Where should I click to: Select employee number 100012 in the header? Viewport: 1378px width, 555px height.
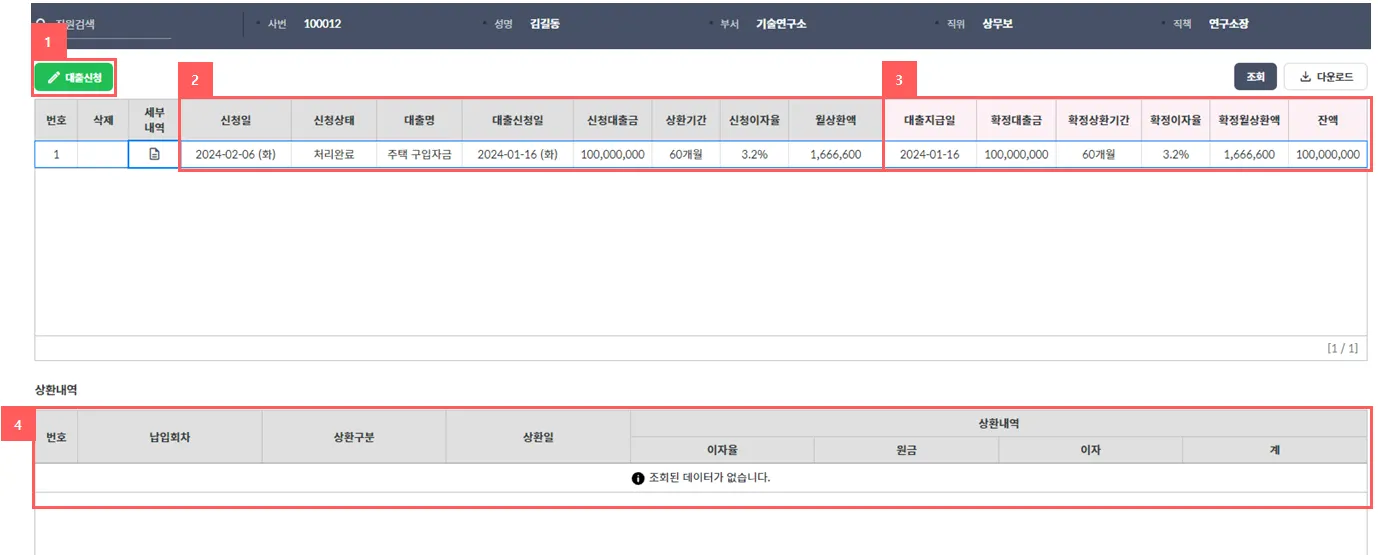(322, 24)
